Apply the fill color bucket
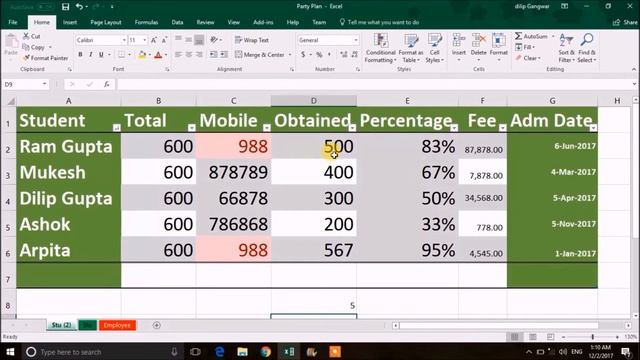 pyautogui.click(x=142, y=54)
